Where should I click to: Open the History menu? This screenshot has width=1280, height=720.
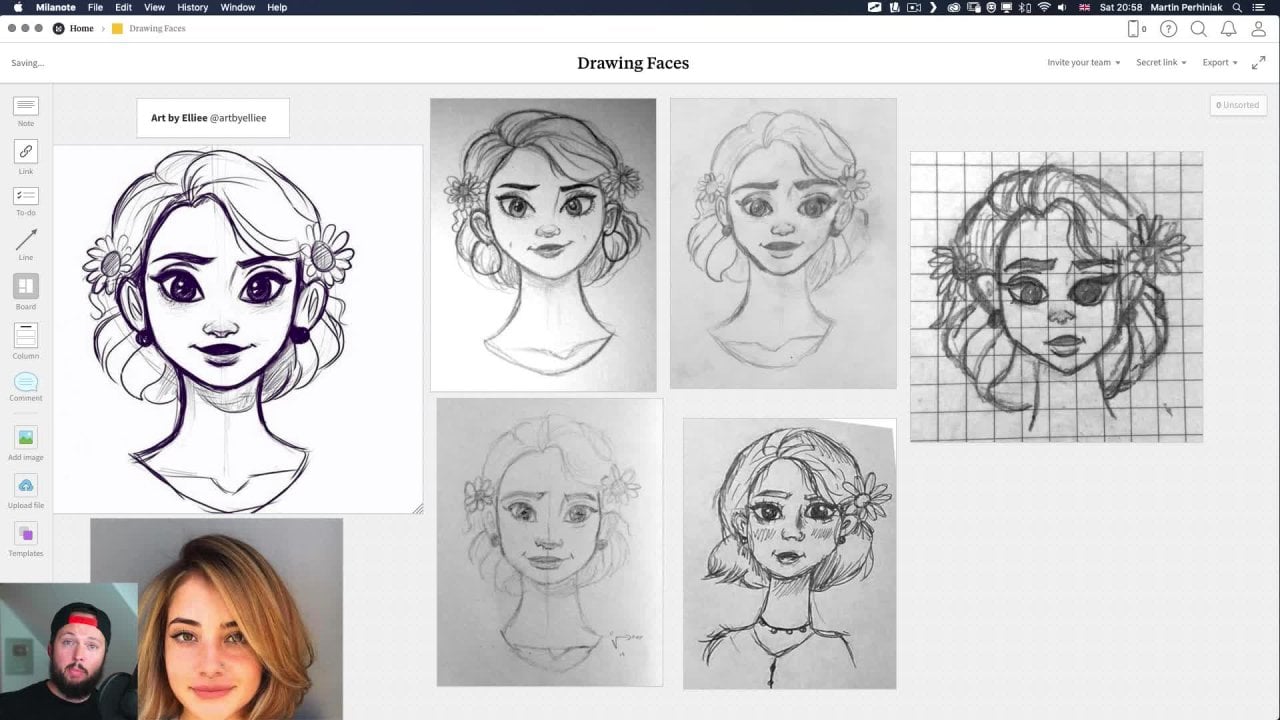click(x=192, y=7)
